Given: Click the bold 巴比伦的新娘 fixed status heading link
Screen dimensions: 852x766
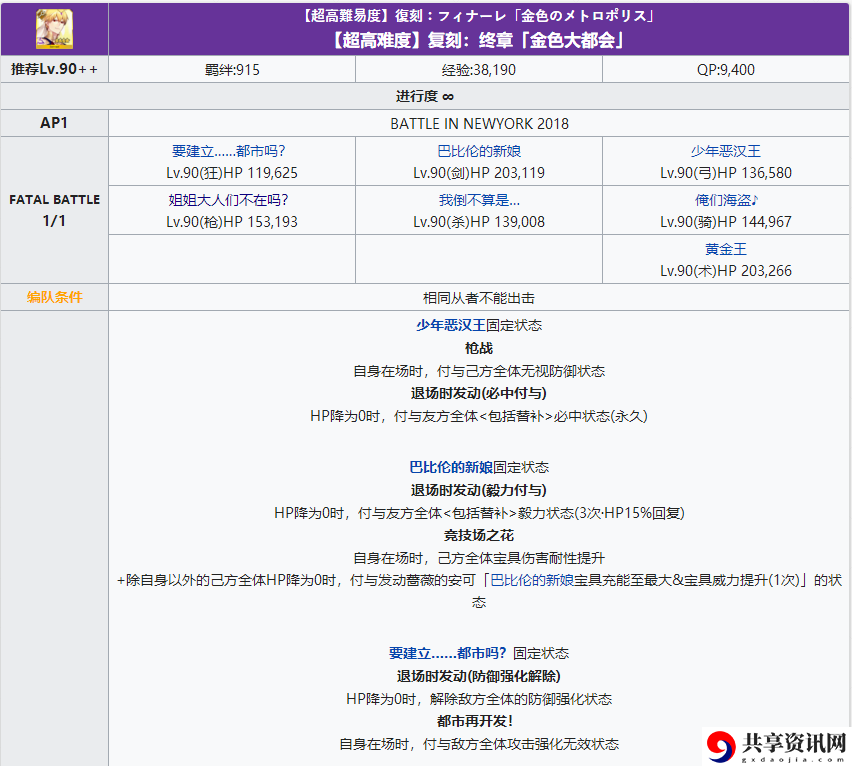Looking at the screenshot, I should pos(450,467).
